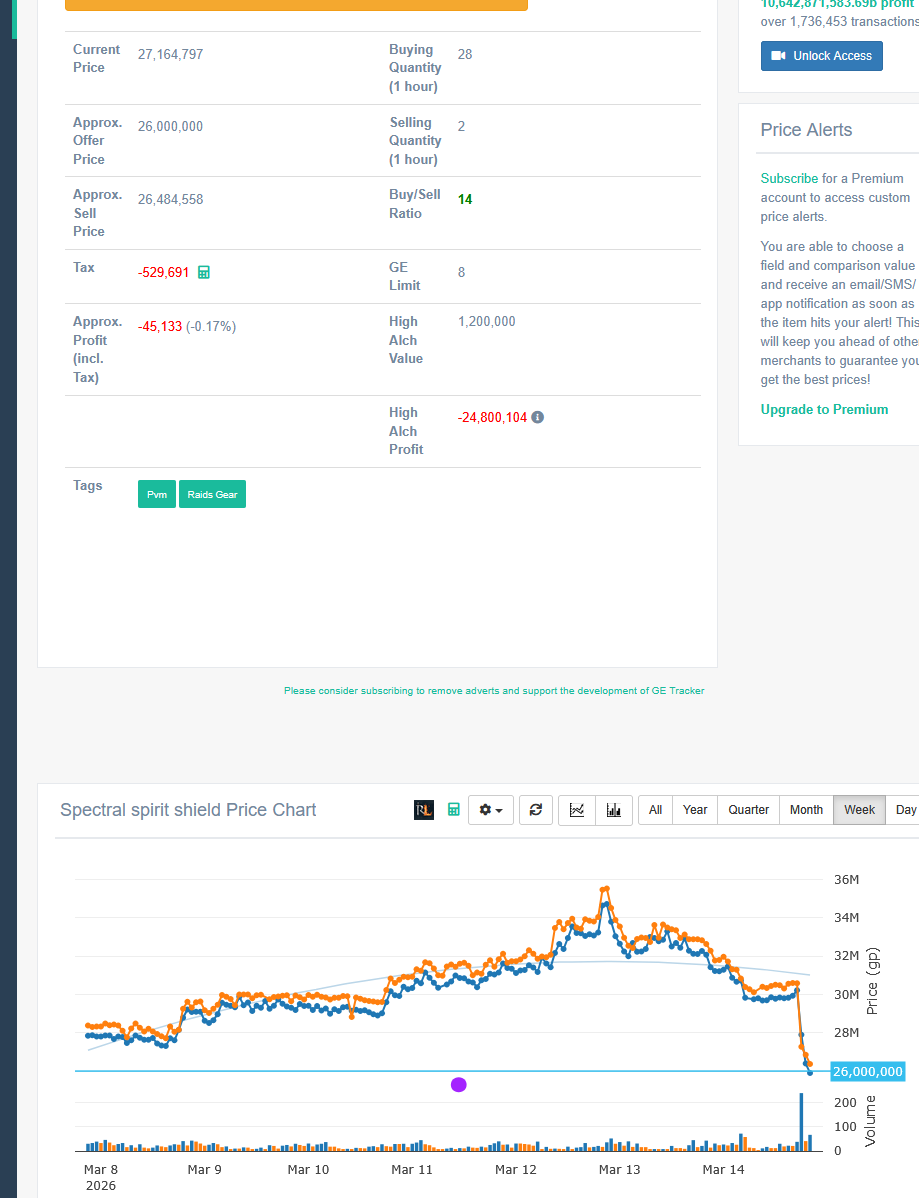The width and height of the screenshot is (919, 1198).
Task: Click the GE Limit value 8
Action: (461, 272)
